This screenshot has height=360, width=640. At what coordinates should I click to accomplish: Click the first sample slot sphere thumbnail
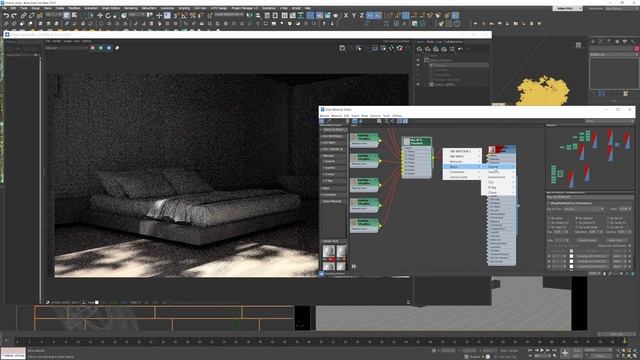pos(329,251)
